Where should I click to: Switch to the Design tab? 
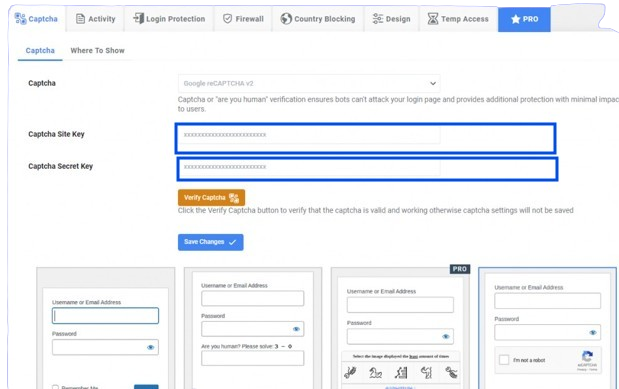[391, 19]
